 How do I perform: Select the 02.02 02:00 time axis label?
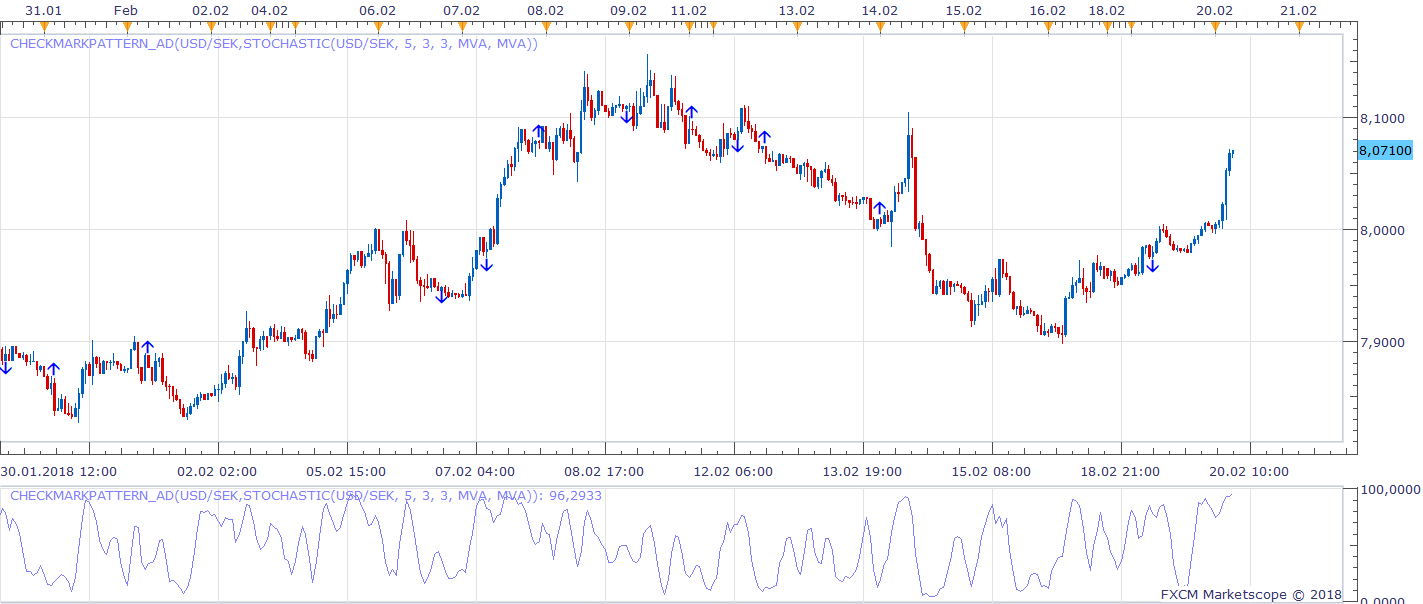point(217,471)
